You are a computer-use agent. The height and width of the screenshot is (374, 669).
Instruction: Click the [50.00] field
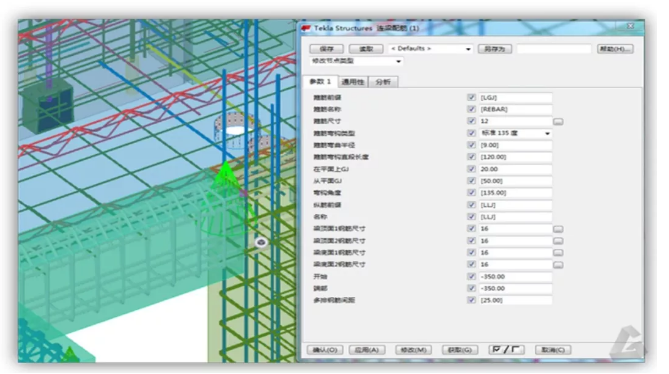point(515,181)
